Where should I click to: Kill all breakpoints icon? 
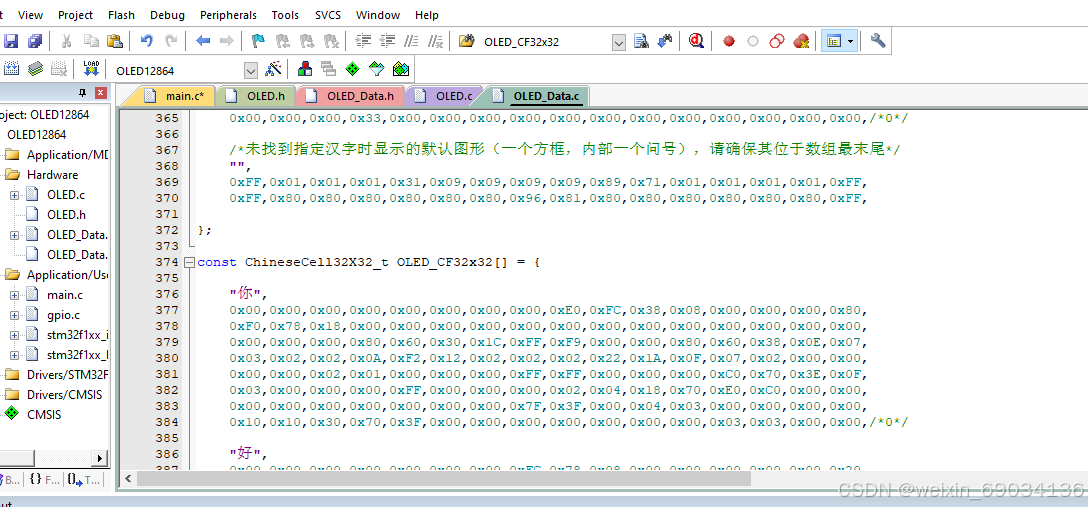tap(801, 42)
